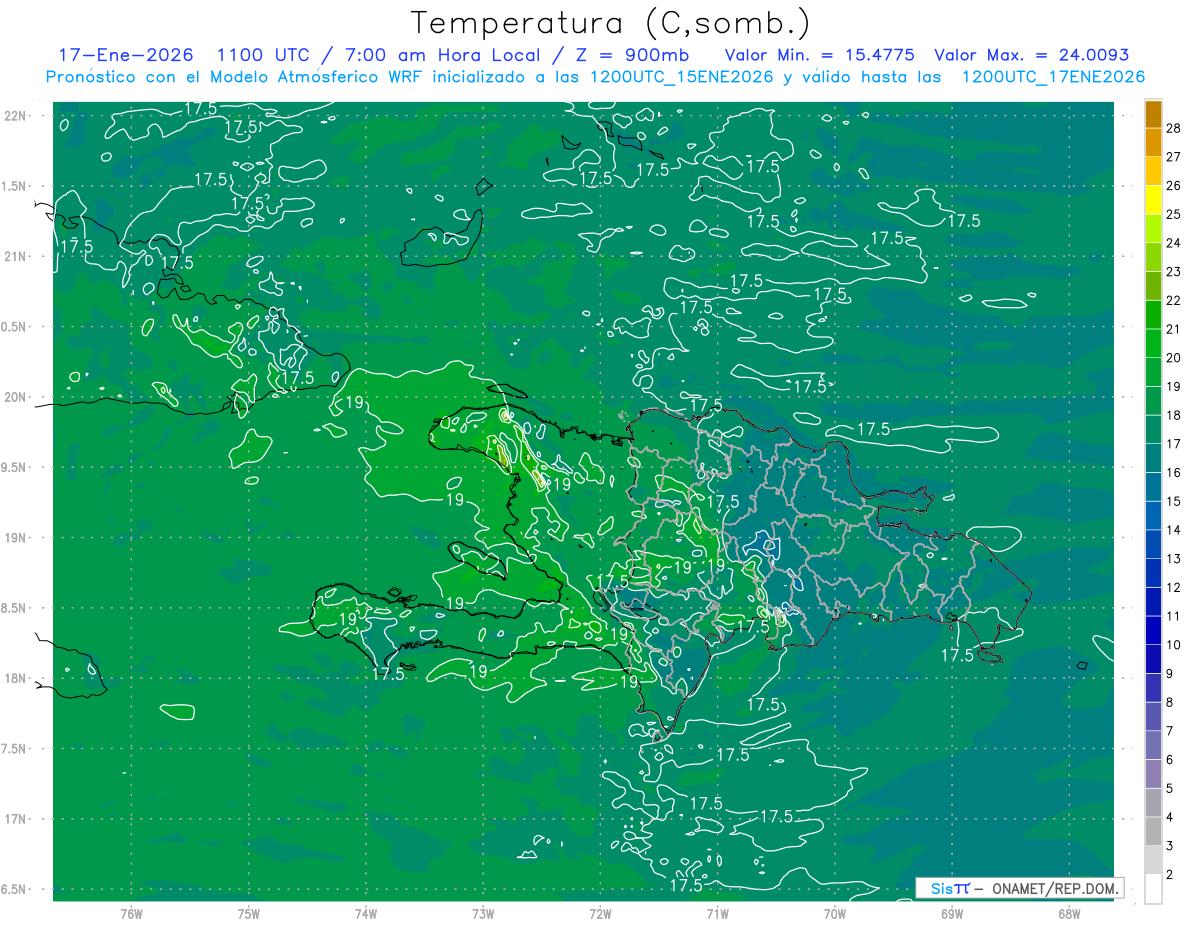Click the "Valor Max. = 24.0093" value
The height and width of the screenshot is (927, 1200).
(1031, 55)
